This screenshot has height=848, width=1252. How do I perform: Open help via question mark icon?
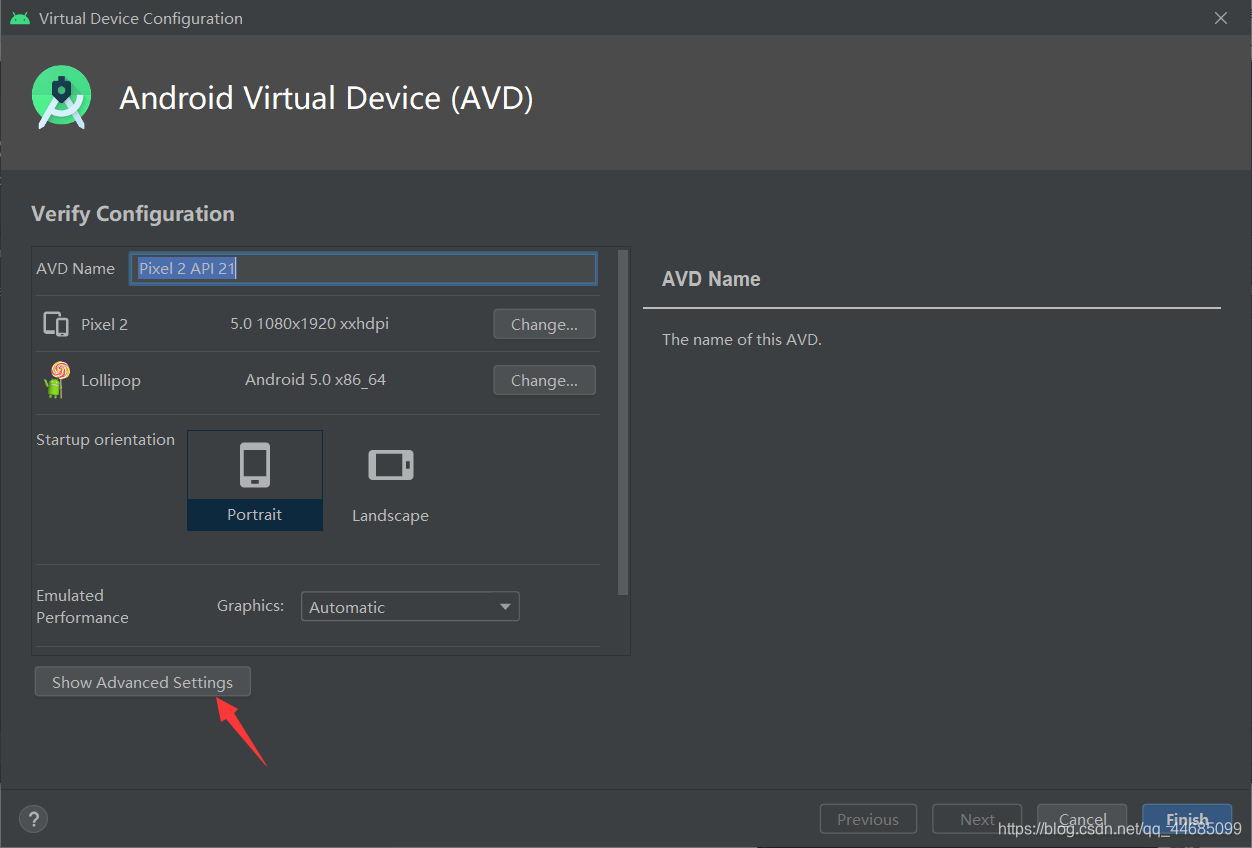coord(33,819)
